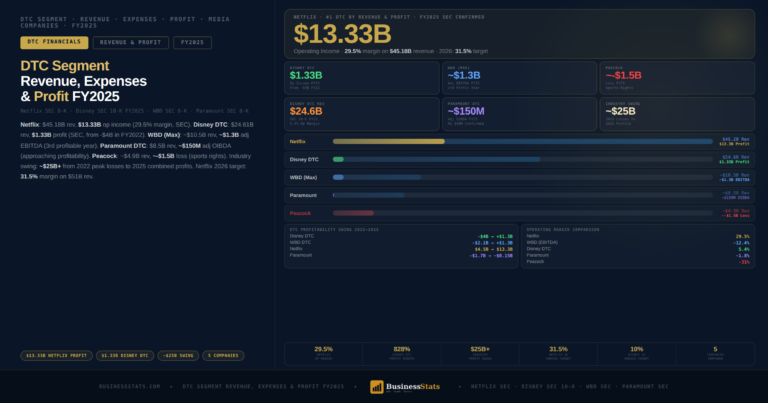Open the Paramount DTC ~$150M card
The image size is (768, 403).
coord(520,114)
